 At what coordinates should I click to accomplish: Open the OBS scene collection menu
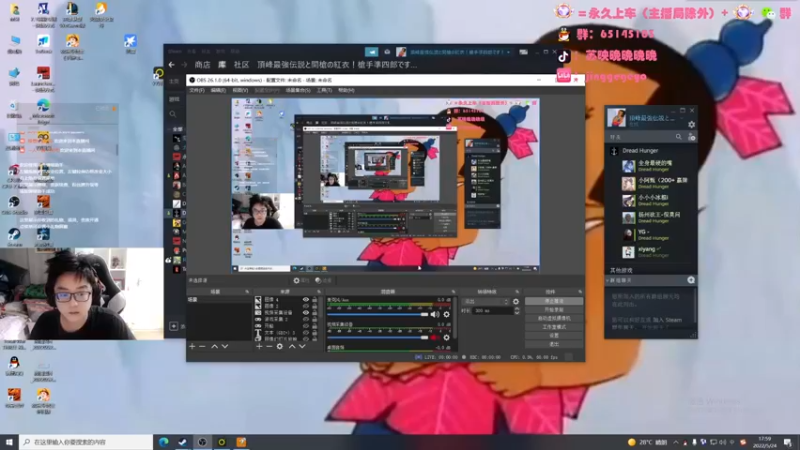coord(298,90)
